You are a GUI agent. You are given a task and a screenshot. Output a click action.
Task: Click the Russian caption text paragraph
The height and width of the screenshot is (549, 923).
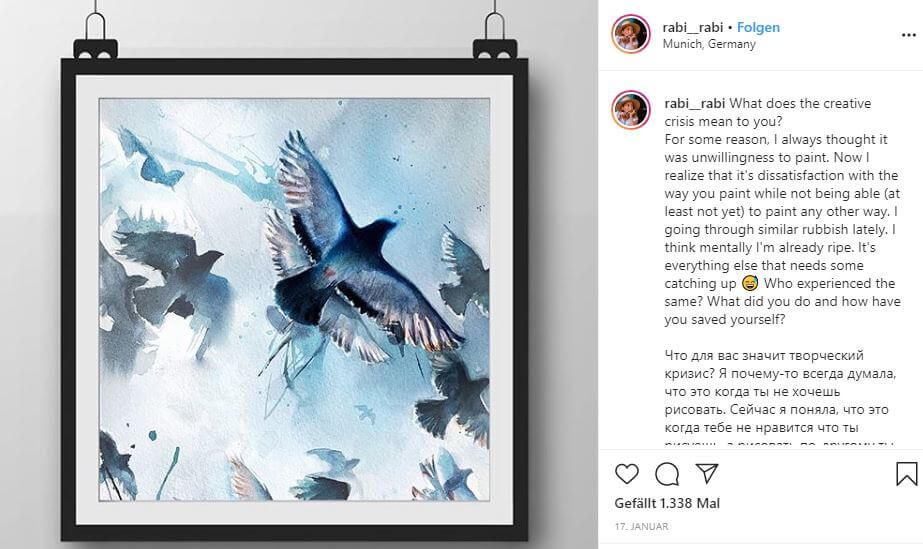(780, 399)
